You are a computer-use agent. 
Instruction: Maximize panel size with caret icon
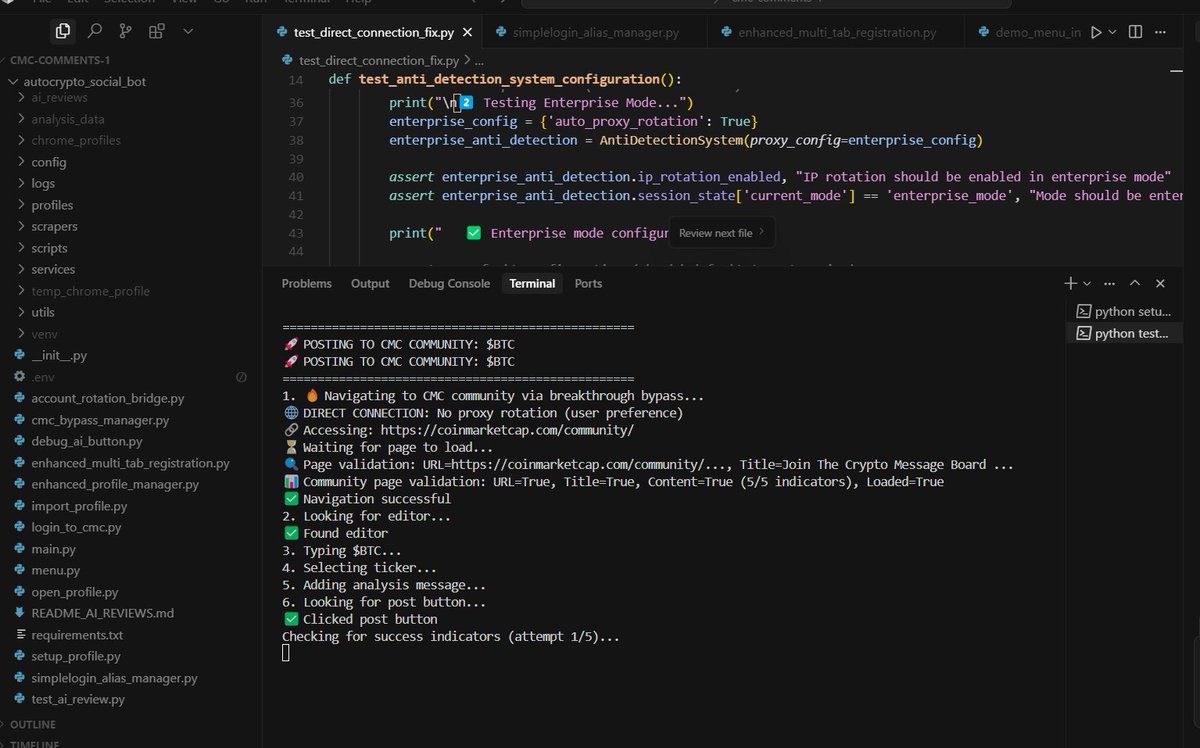tap(1136, 283)
